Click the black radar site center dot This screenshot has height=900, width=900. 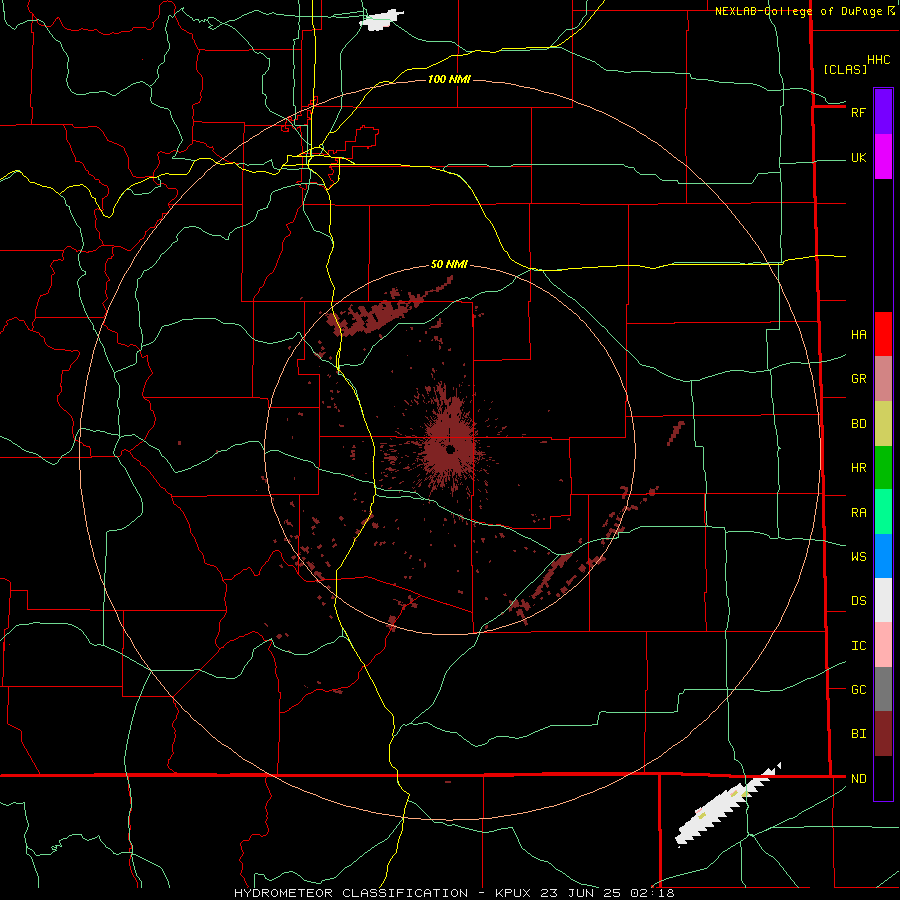click(451, 449)
